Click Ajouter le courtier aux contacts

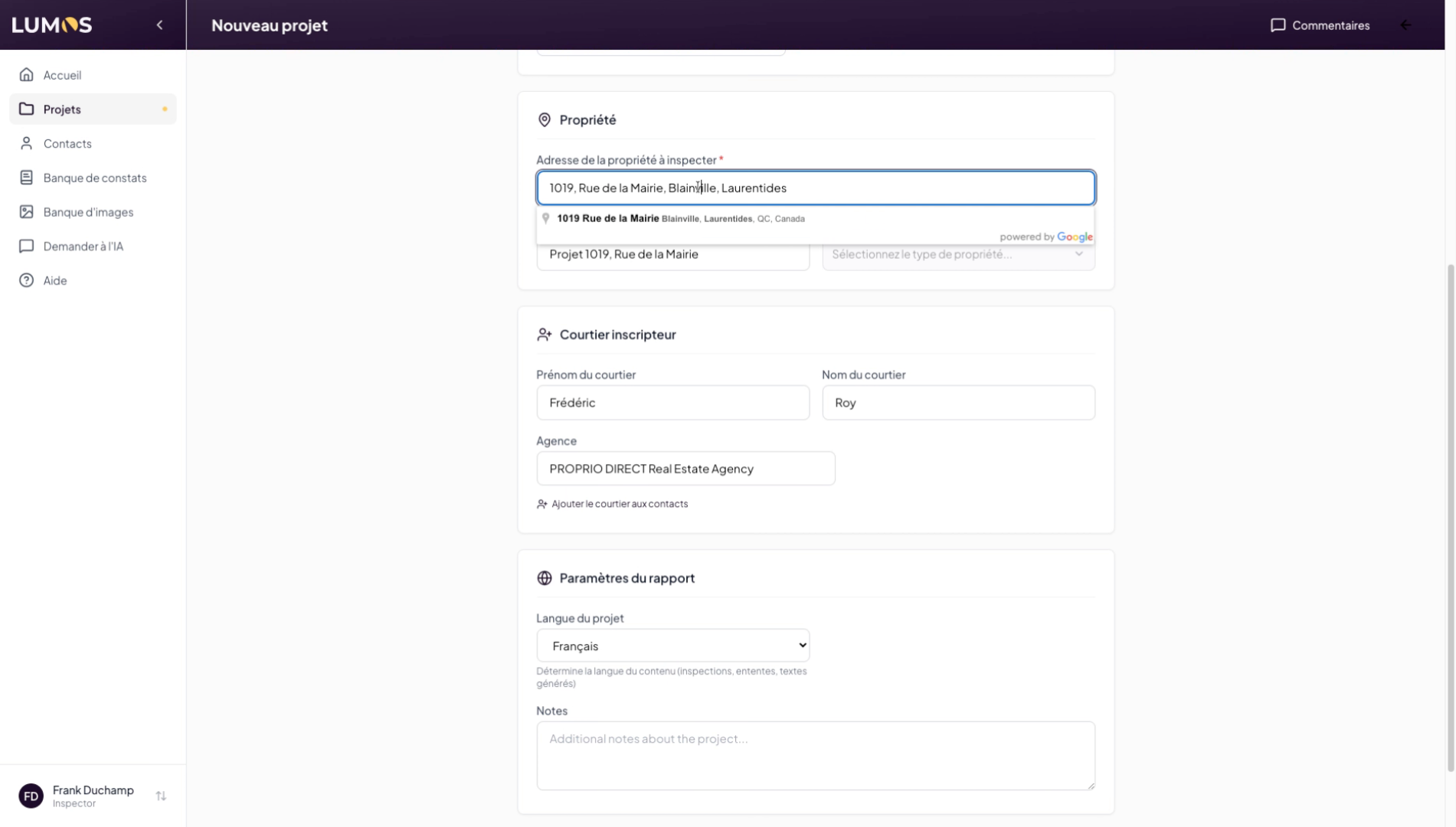pyautogui.click(x=619, y=504)
